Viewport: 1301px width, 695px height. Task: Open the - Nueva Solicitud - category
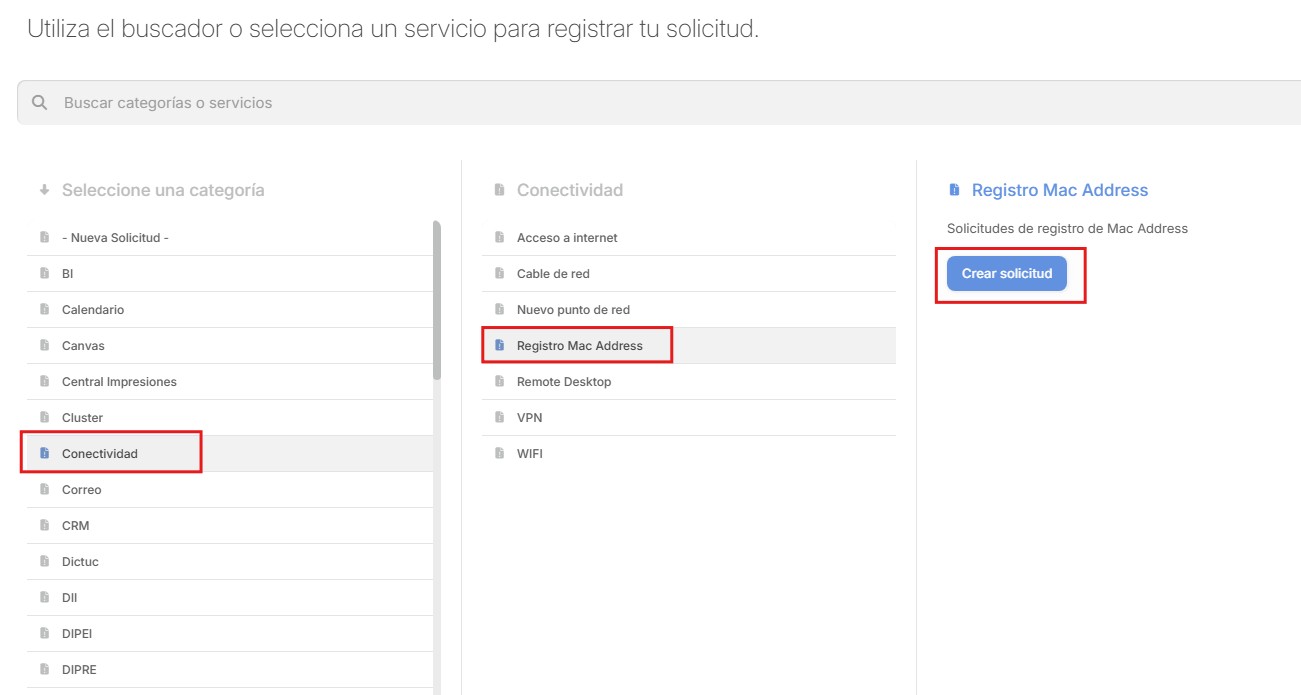click(x=115, y=238)
